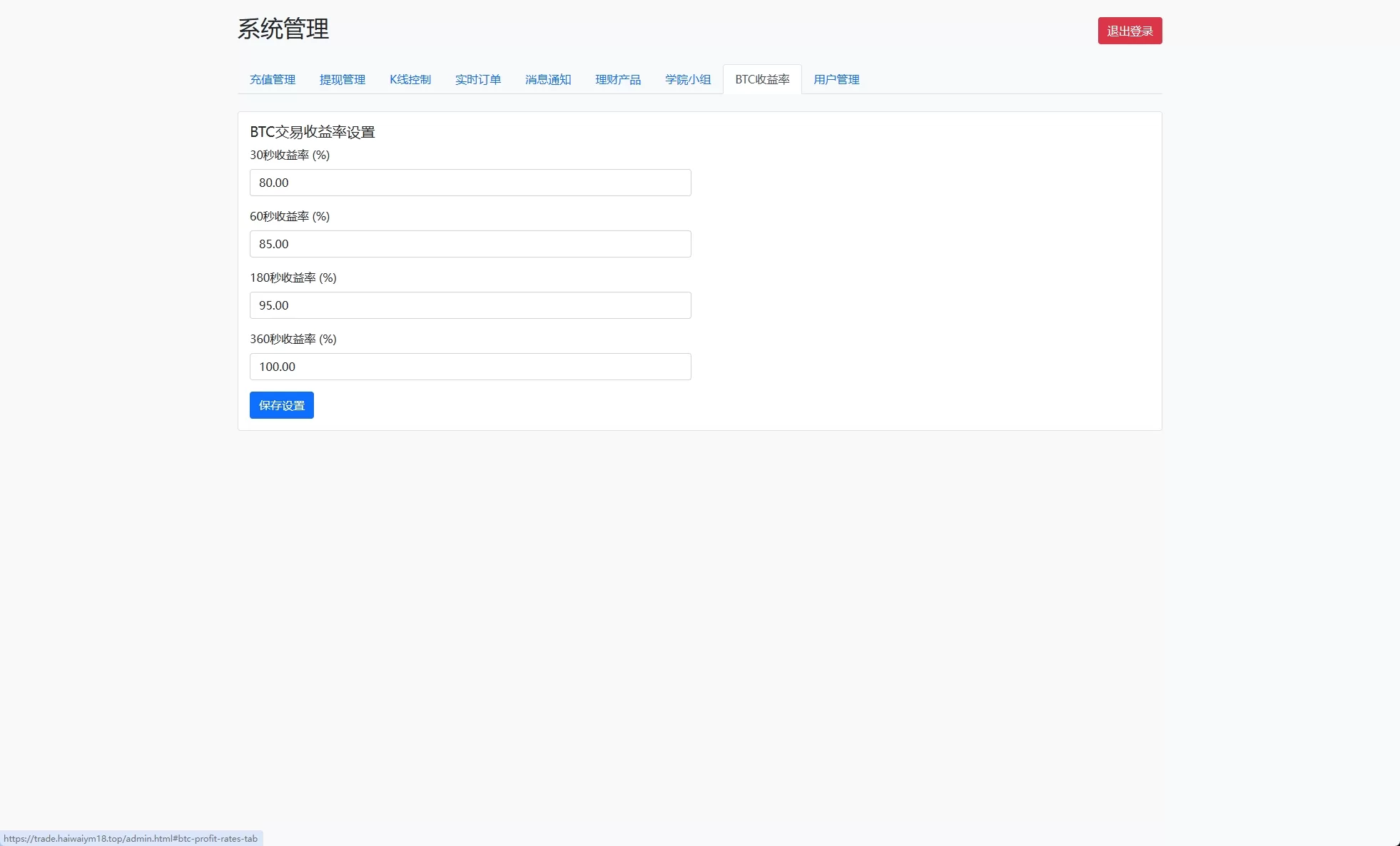Click the 360秒收益率 (%) label text
The height and width of the screenshot is (846, 1400).
coord(293,339)
